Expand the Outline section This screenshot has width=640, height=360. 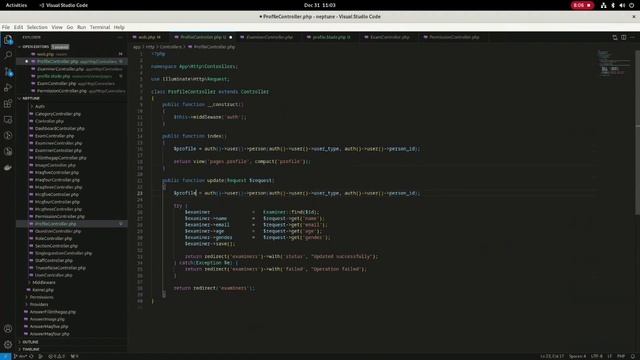point(71,342)
